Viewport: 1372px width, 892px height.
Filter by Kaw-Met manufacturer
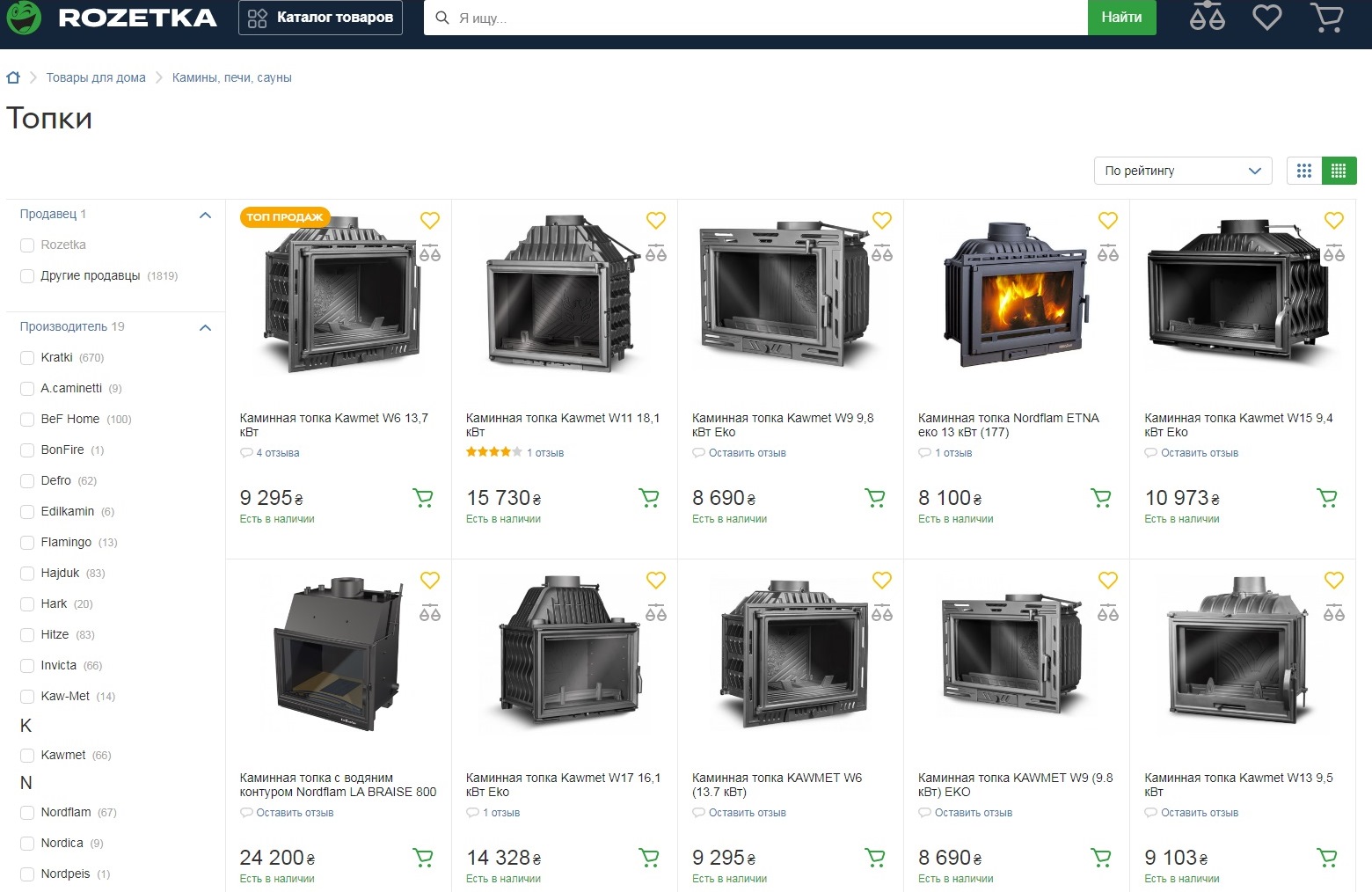(27, 697)
